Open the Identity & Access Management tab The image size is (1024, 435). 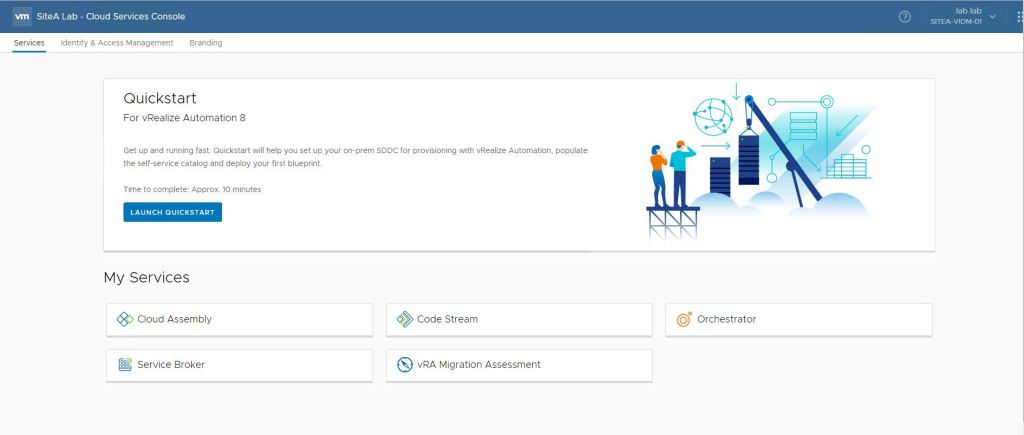click(117, 43)
